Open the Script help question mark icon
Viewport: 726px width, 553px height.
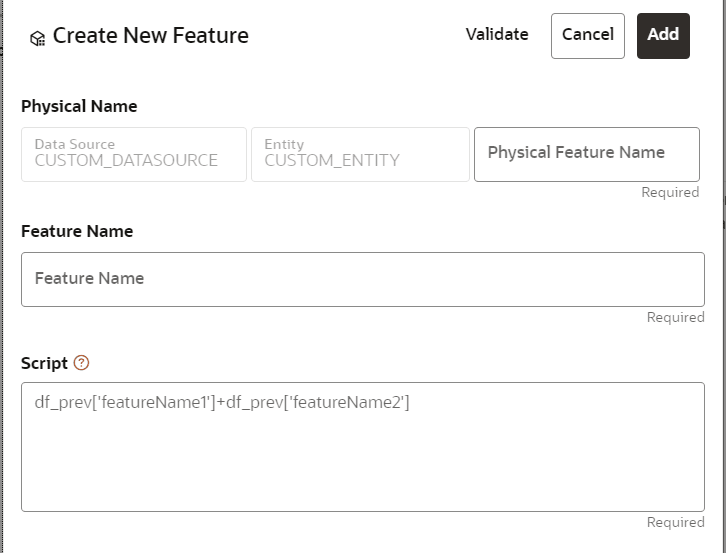[82, 363]
